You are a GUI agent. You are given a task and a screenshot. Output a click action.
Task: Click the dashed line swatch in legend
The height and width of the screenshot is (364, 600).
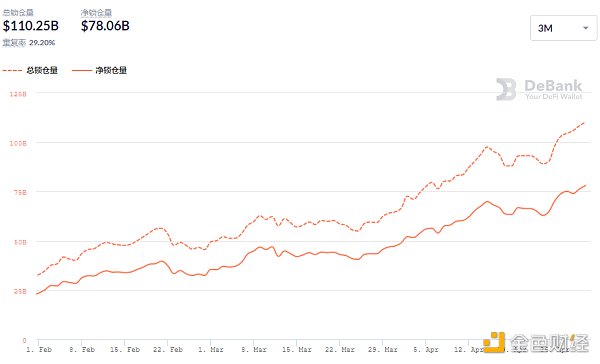point(12,71)
